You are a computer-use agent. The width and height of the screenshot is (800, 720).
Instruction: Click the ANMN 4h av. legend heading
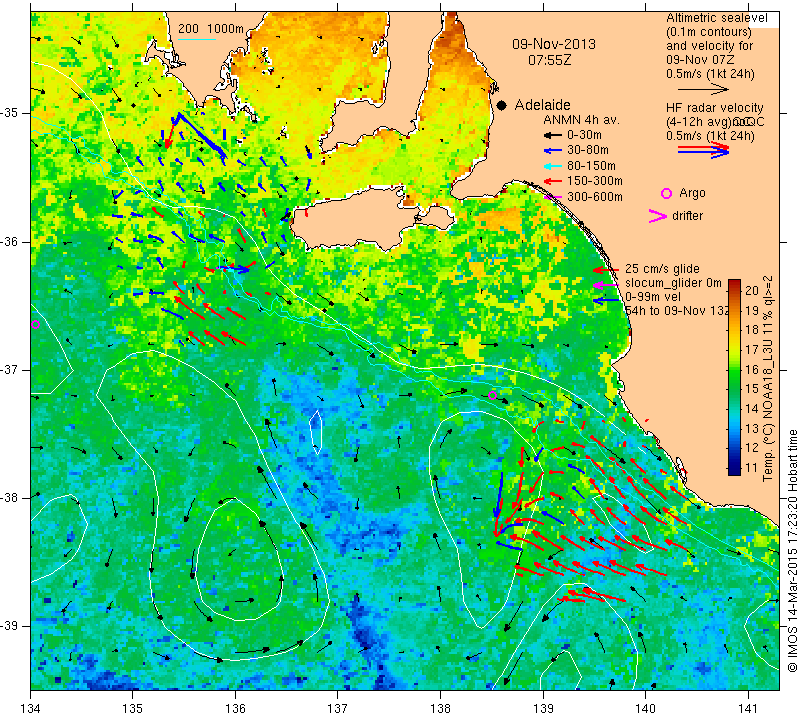click(x=581, y=120)
